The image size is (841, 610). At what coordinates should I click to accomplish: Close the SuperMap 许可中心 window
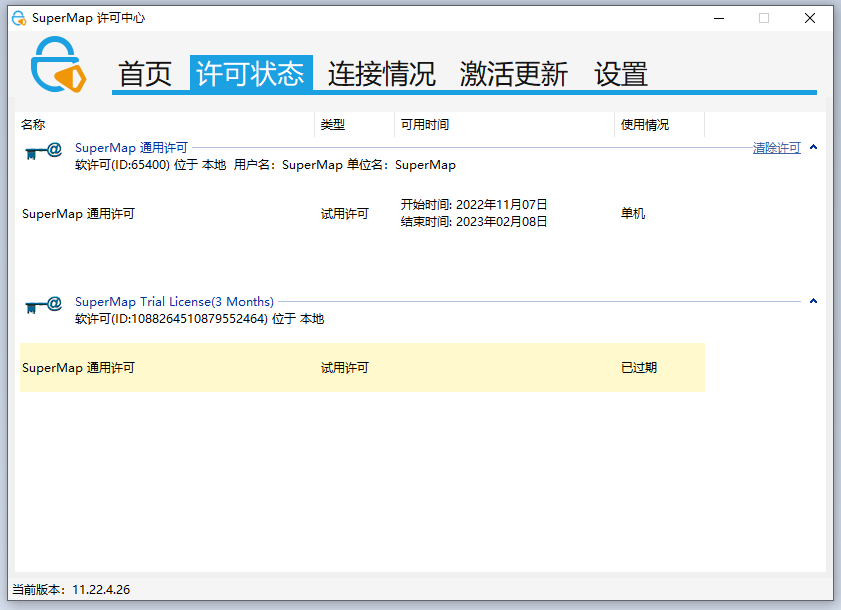pyautogui.click(x=810, y=18)
